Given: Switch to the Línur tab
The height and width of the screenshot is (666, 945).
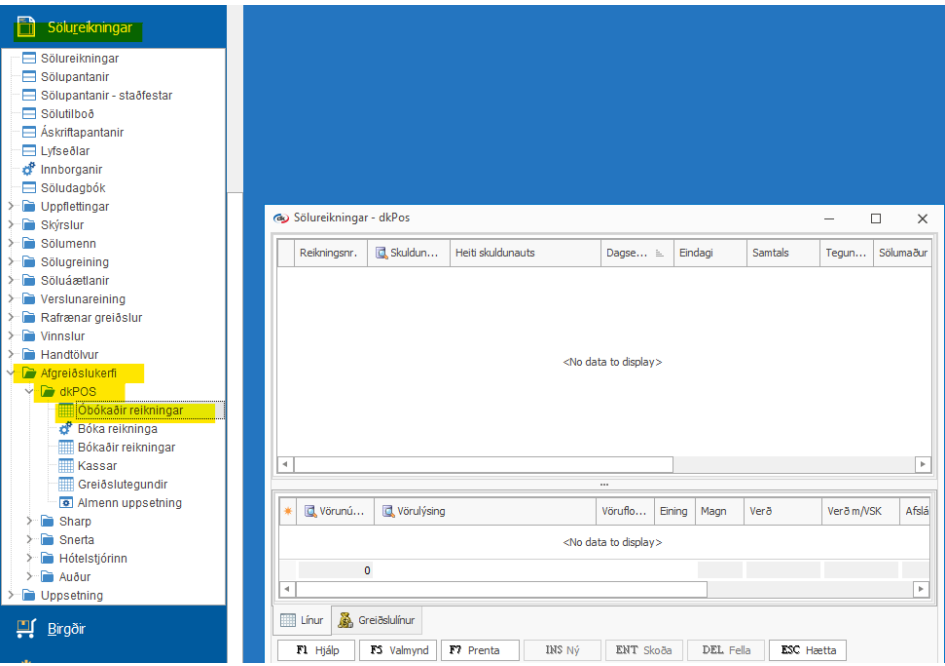Looking at the screenshot, I should point(302,620).
